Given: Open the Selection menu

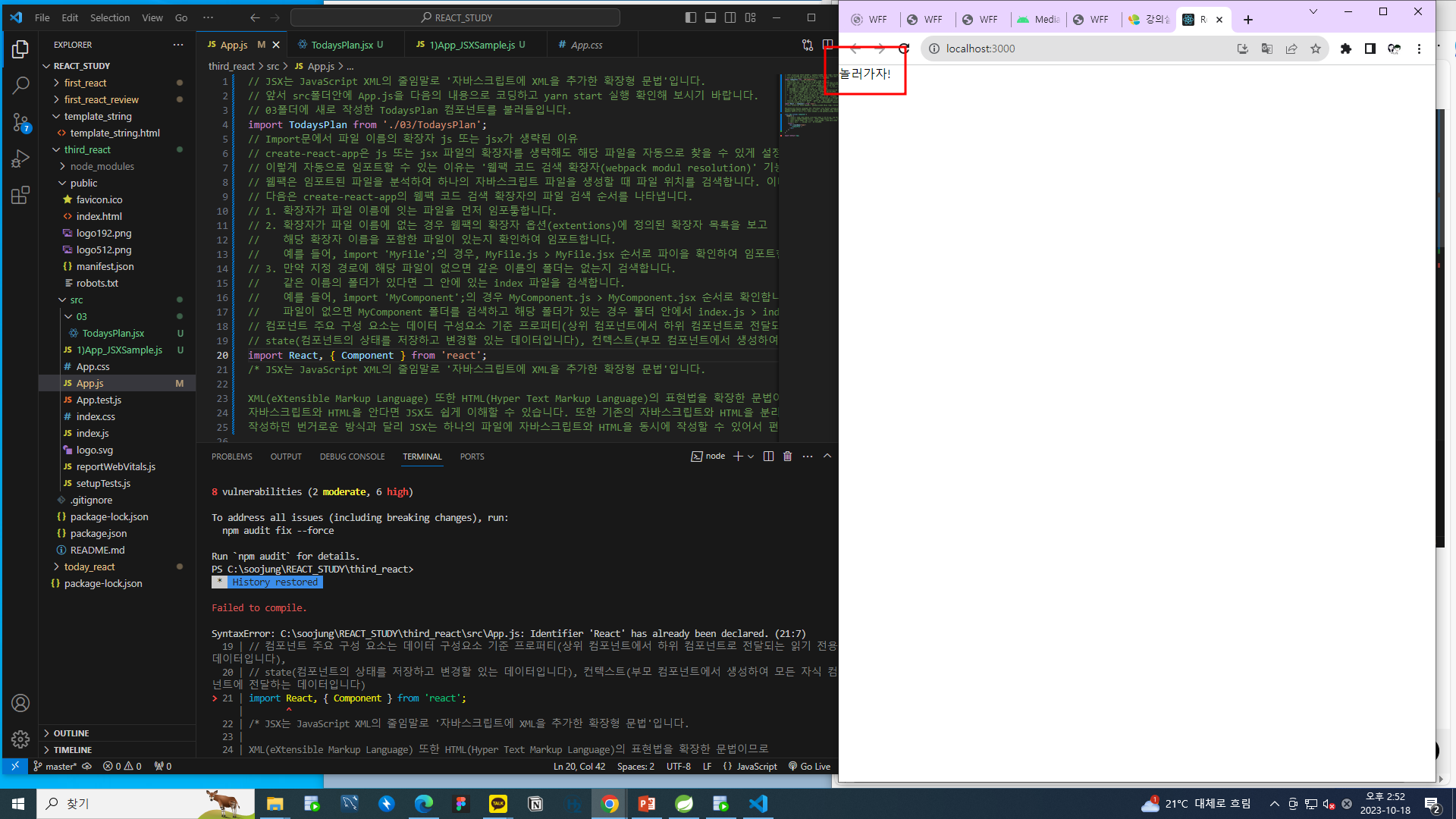Looking at the screenshot, I should coord(110,17).
